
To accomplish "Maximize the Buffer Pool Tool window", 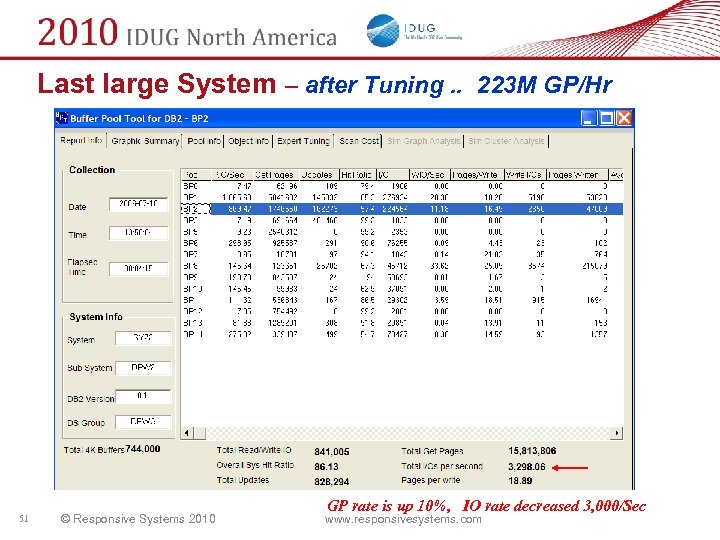I will click(606, 118).
